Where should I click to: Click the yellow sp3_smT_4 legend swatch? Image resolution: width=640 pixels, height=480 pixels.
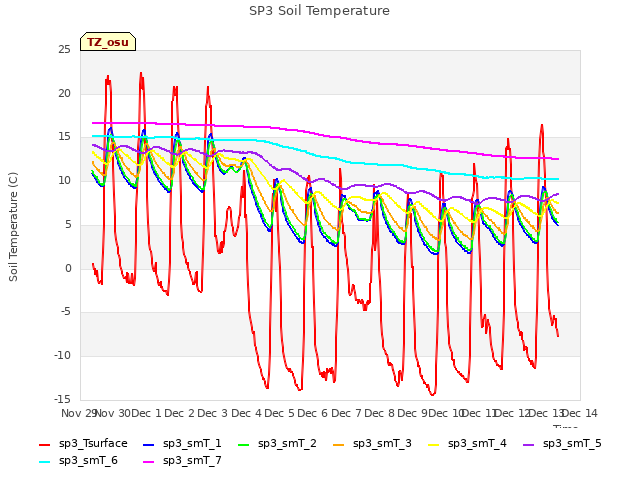(x=433, y=444)
